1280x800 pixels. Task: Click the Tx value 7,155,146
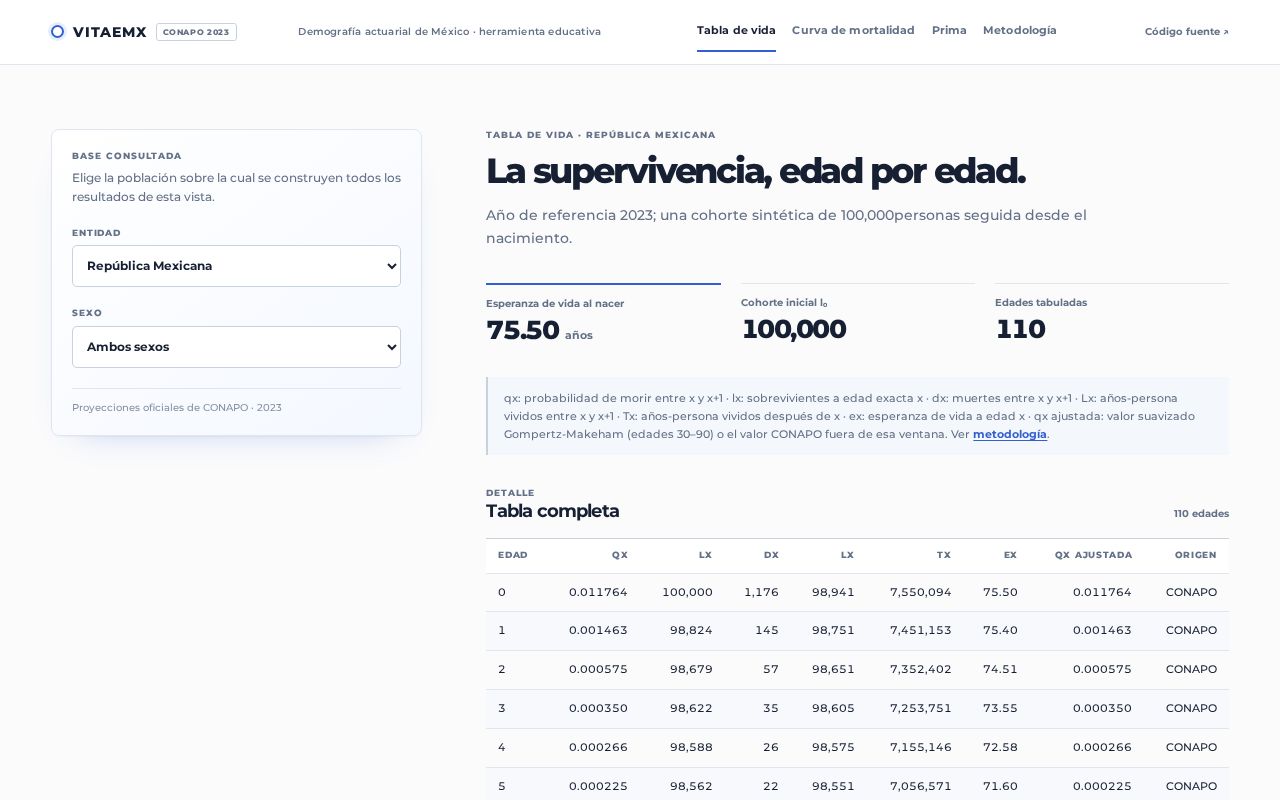(x=921, y=747)
